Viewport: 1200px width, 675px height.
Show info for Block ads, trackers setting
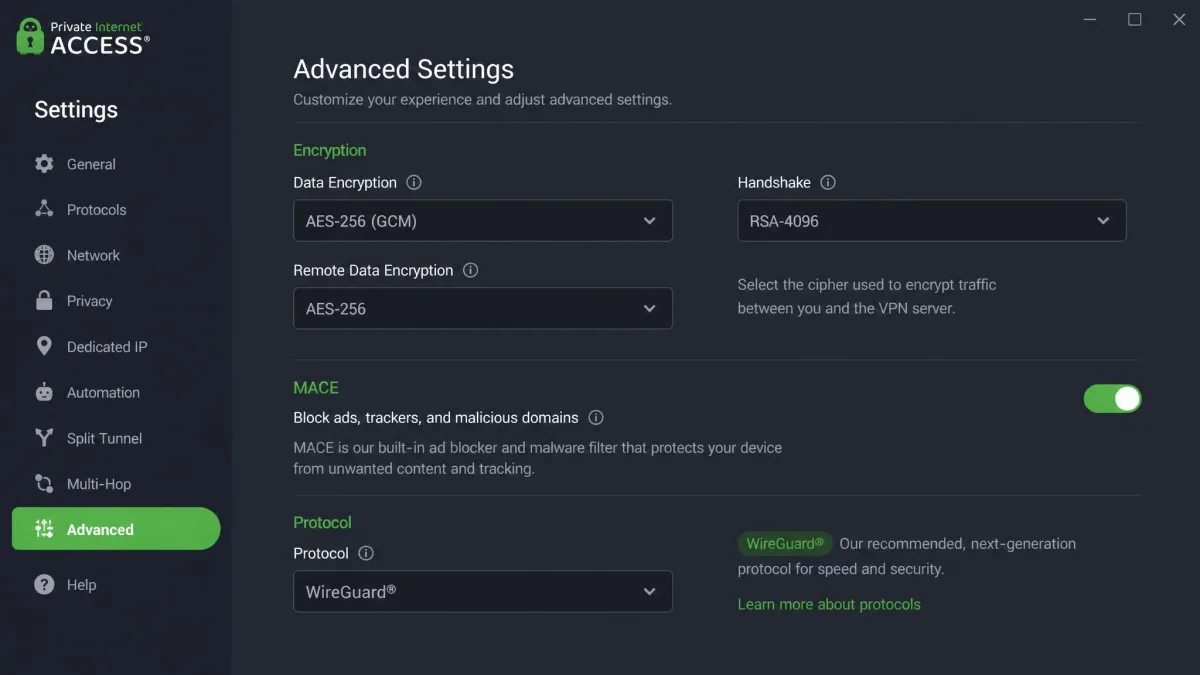(596, 417)
